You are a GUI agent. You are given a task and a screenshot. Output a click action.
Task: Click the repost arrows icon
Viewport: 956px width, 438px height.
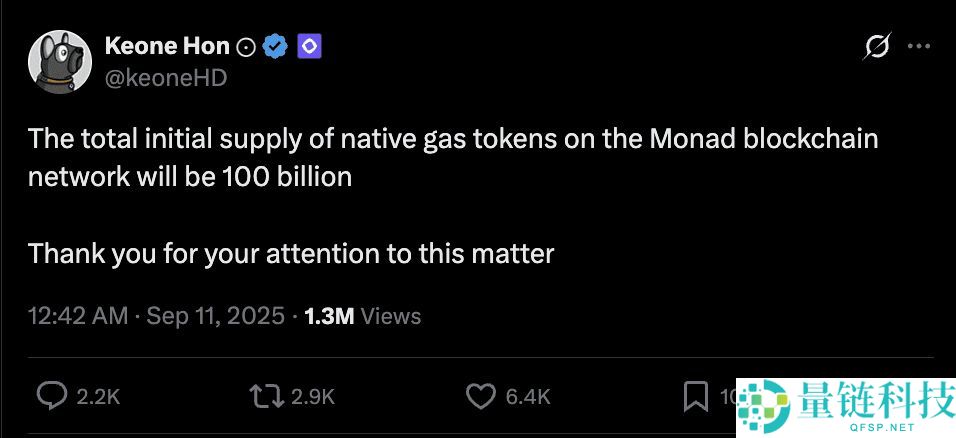tap(266, 397)
